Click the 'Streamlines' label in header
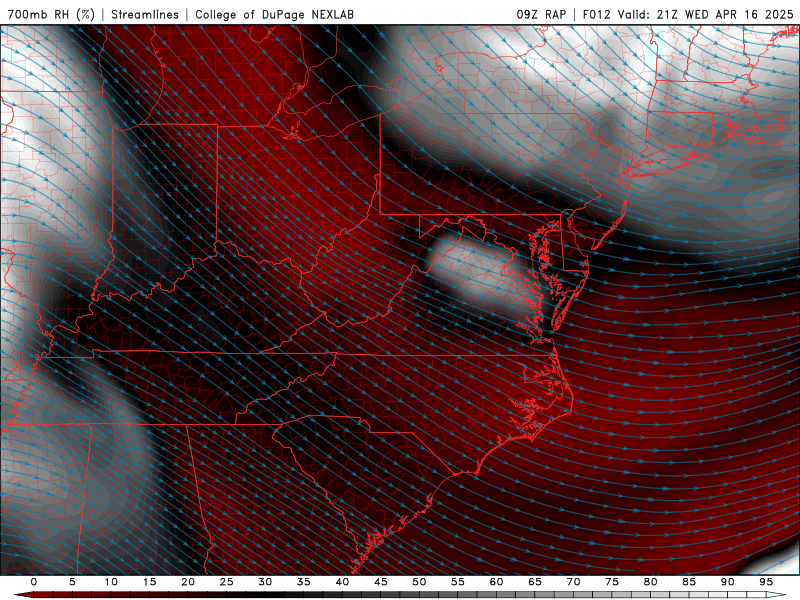 pyautogui.click(x=145, y=14)
